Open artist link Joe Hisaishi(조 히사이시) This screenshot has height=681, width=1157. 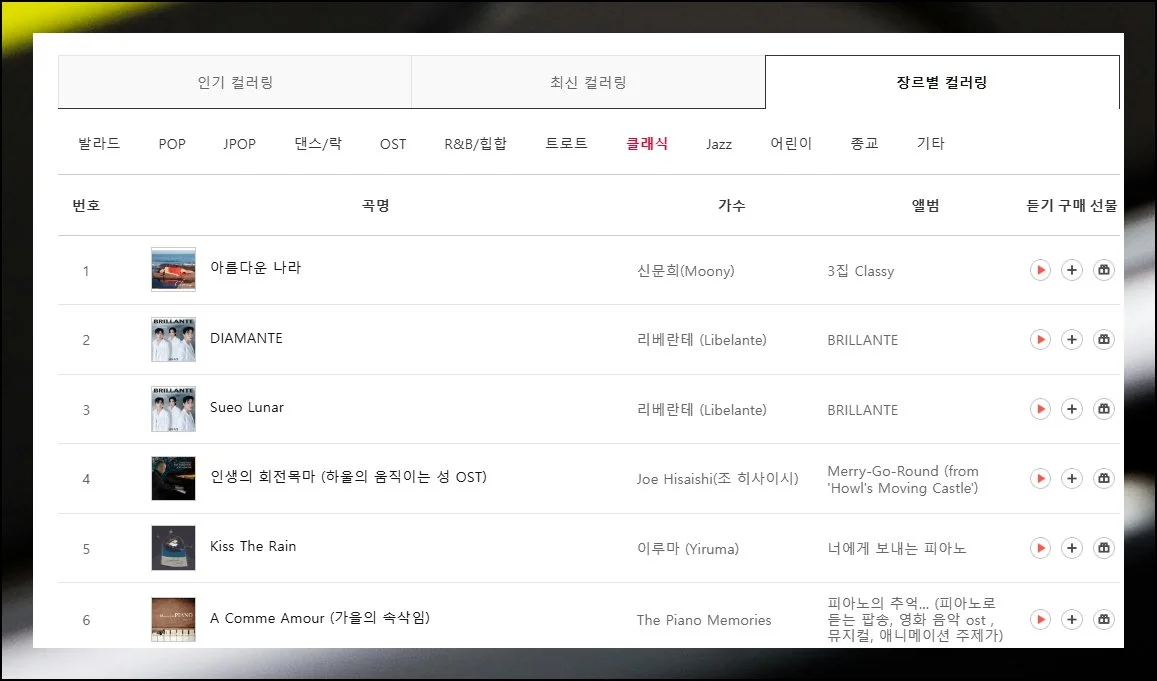click(x=717, y=479)
